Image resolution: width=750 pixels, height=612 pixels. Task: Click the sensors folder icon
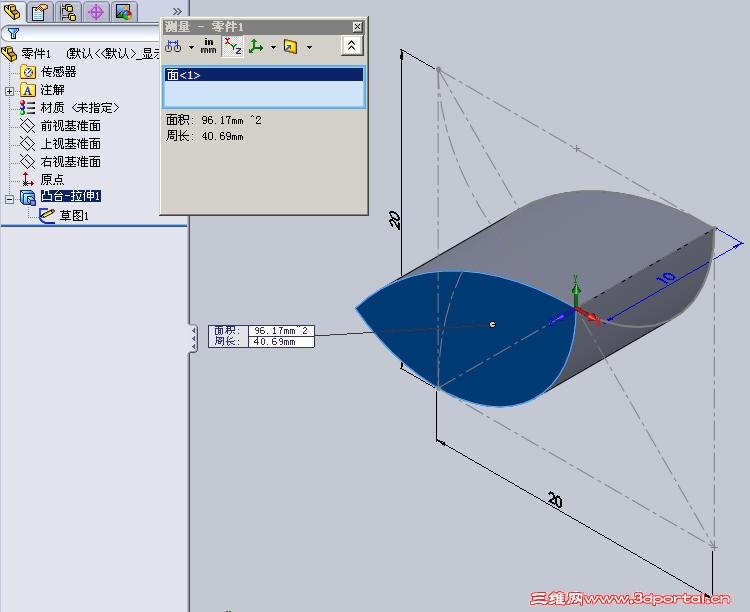click(28, 72)
